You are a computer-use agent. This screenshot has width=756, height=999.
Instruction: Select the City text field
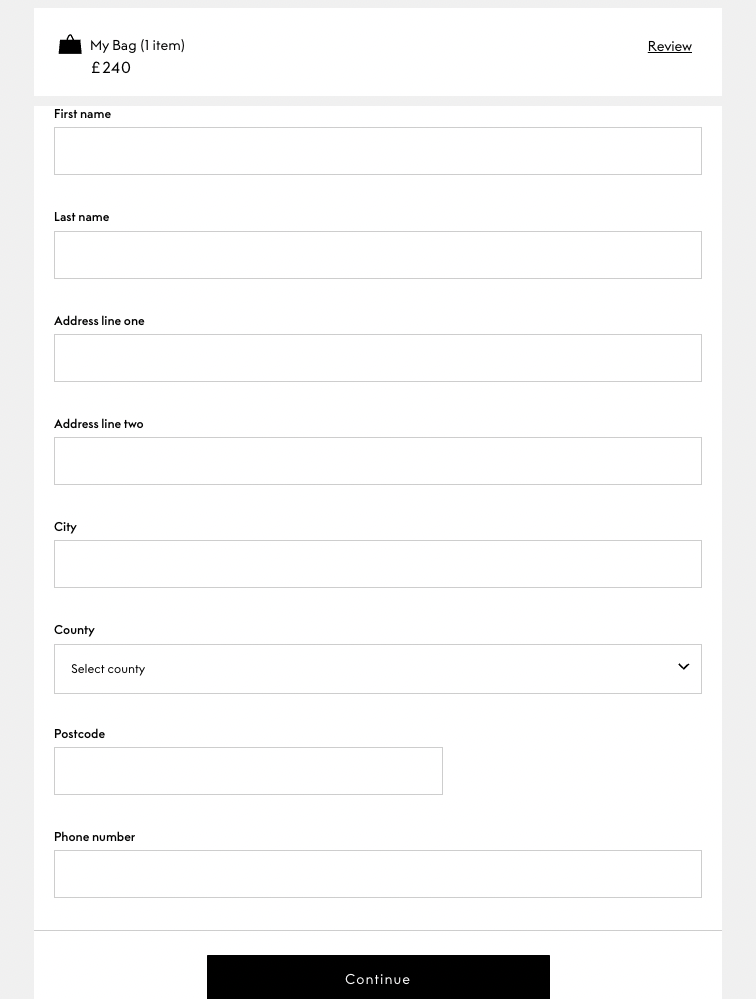coord(378,564)
